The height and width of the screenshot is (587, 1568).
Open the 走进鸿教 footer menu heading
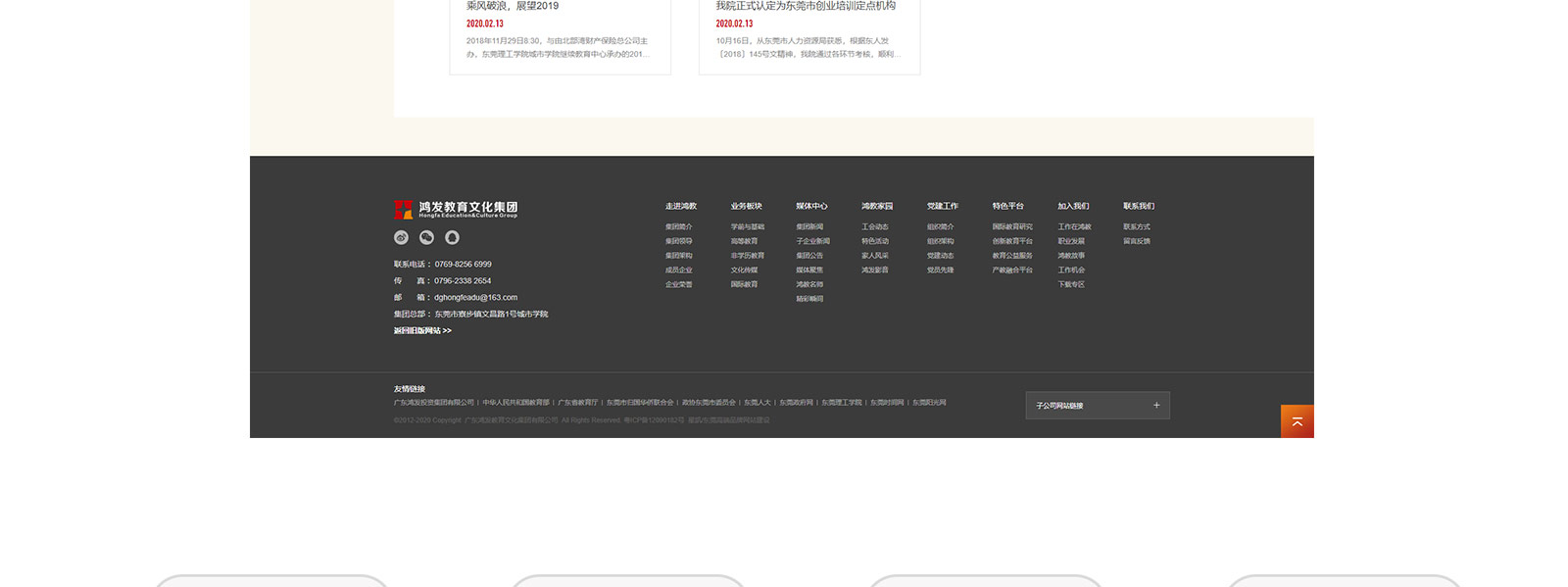point(681,206)
